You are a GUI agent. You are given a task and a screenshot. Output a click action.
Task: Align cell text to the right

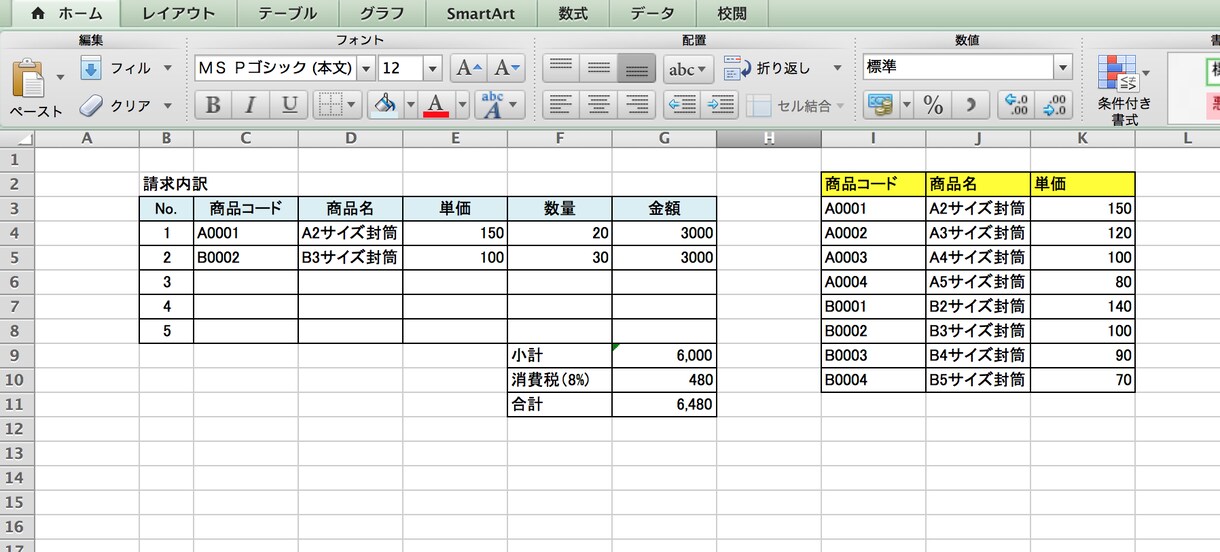636,104
